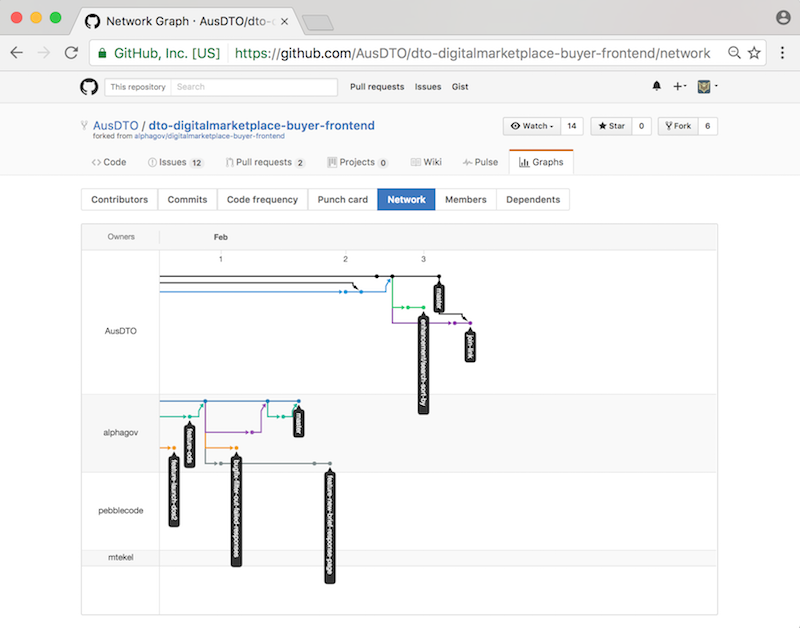The width and height of the screenshot is (800, 628).
Task: Open Dependents list
Action: (533, 199)
